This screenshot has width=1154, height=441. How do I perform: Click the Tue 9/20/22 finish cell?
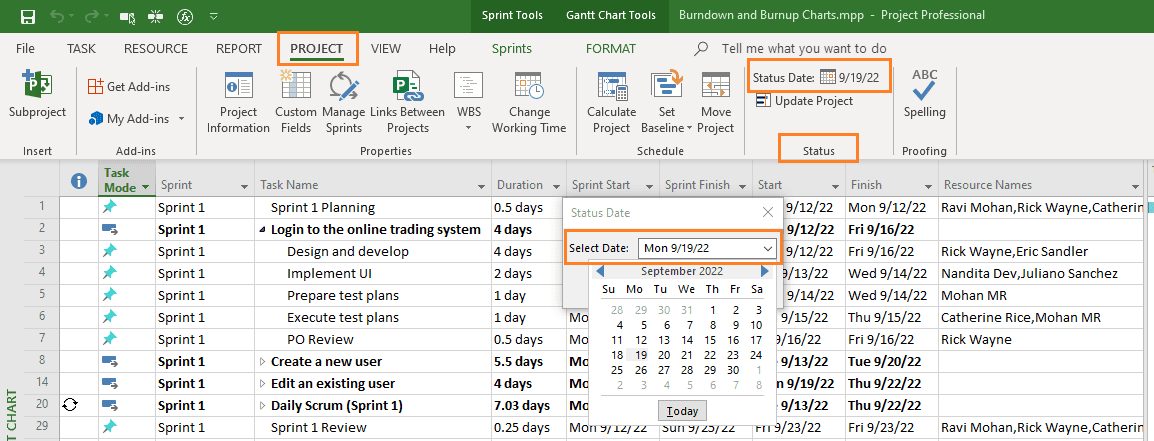[892, 362]
